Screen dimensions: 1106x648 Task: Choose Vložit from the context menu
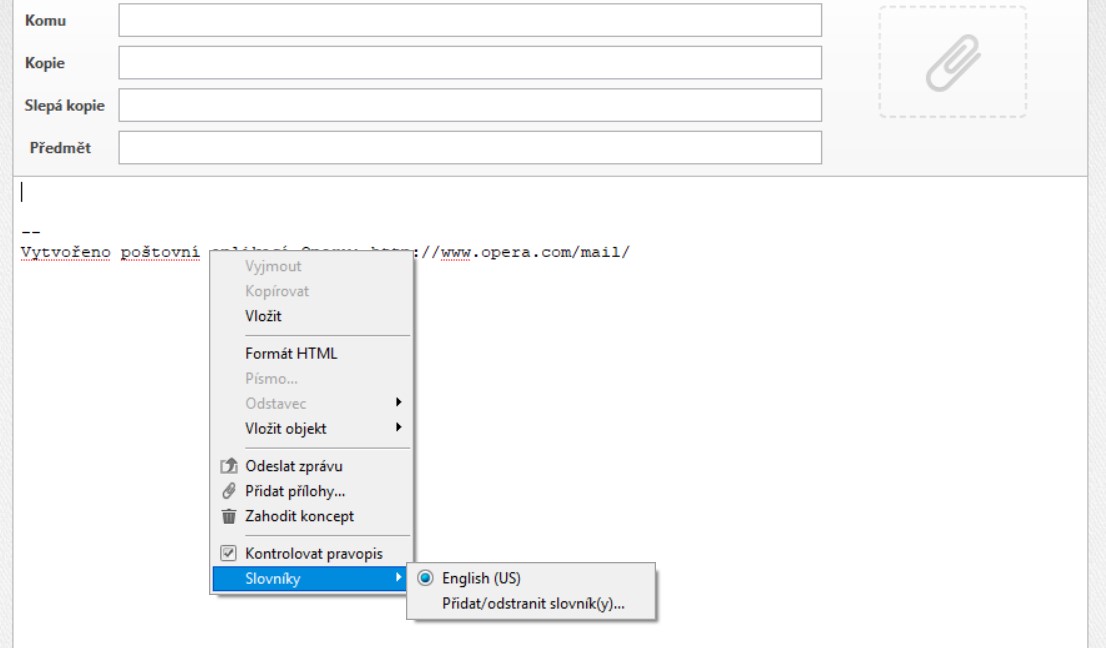(264, 316)
